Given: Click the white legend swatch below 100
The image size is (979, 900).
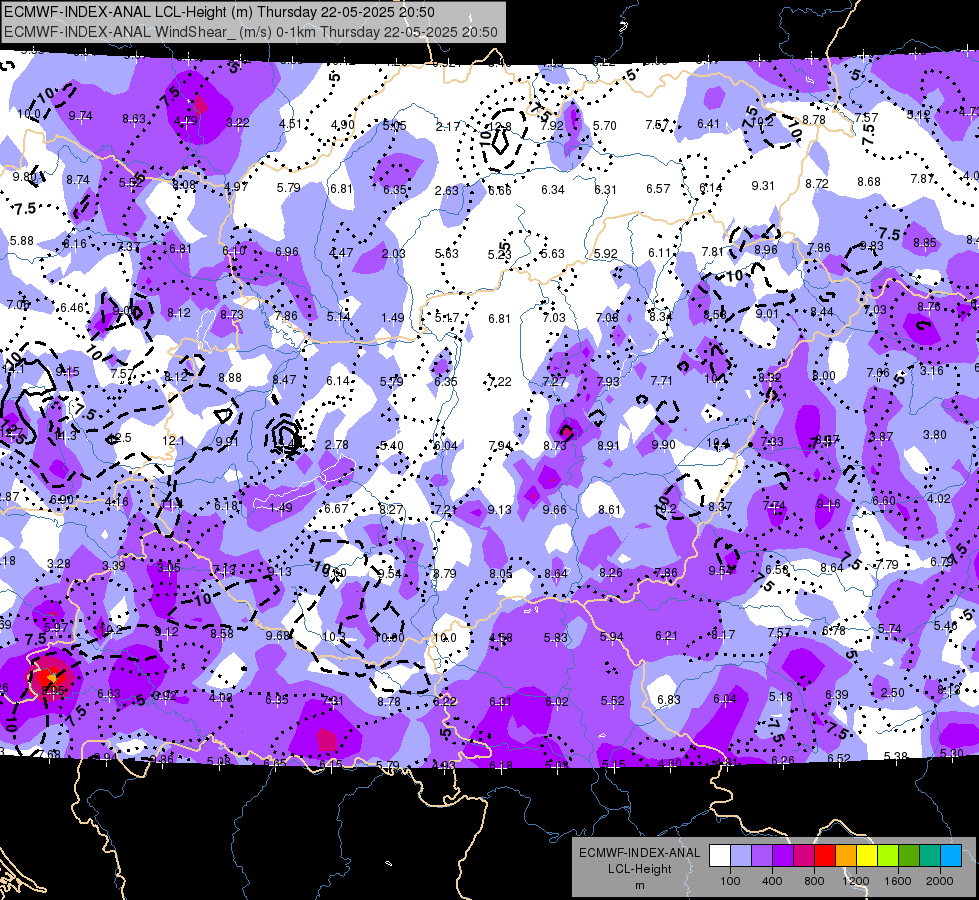Looking at the screenshot, I should click(719, 855).
